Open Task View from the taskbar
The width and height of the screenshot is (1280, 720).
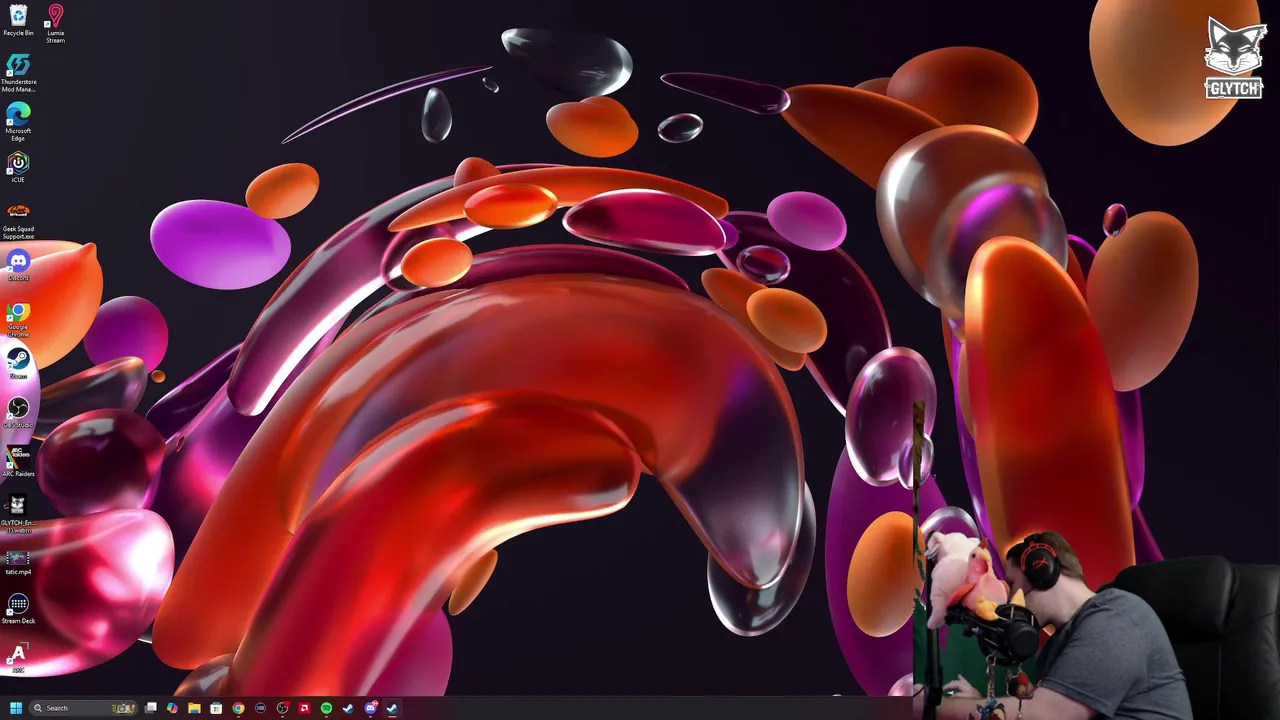[151, 708]
